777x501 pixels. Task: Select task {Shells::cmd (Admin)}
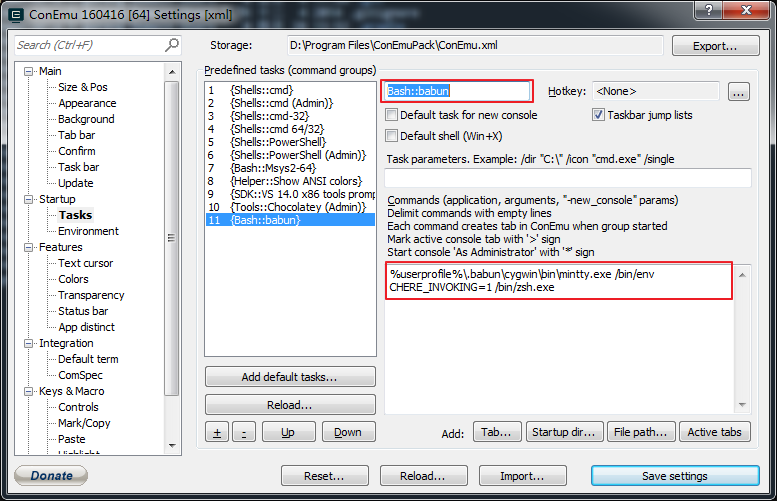290,103
